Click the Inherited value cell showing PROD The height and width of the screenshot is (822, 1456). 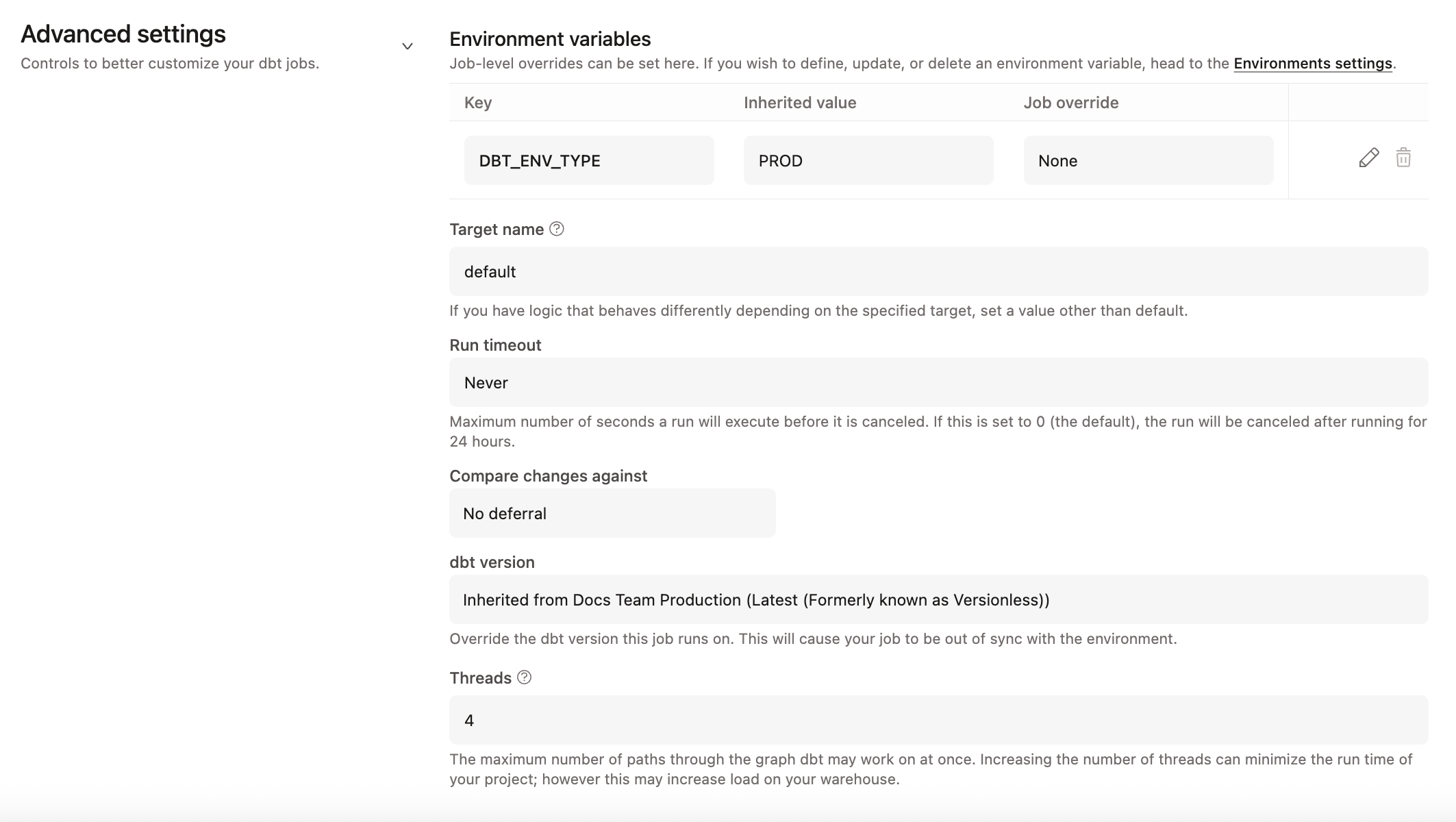tap(868, 160)
